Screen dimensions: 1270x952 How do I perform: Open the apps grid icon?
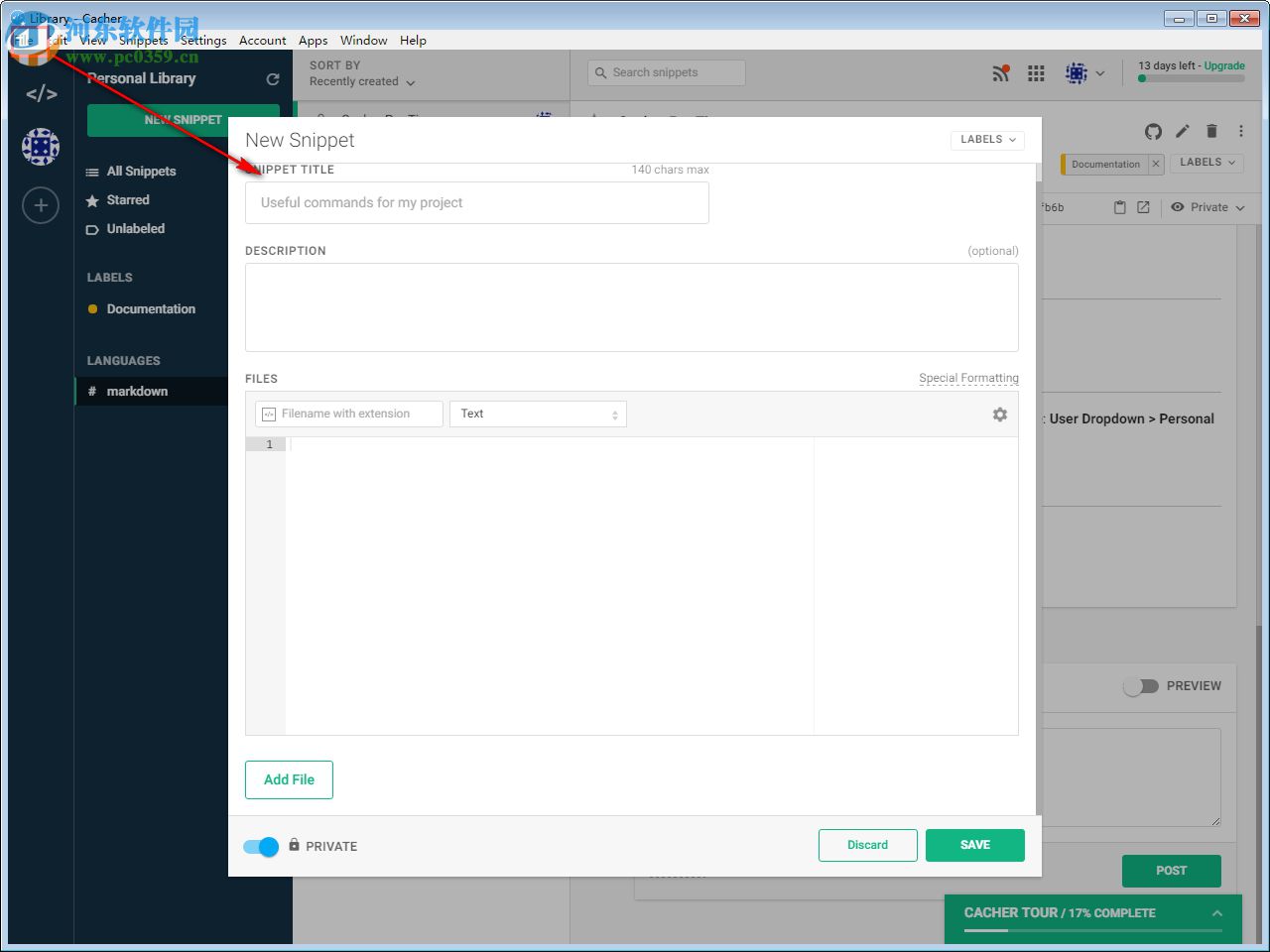[1036, 73]
